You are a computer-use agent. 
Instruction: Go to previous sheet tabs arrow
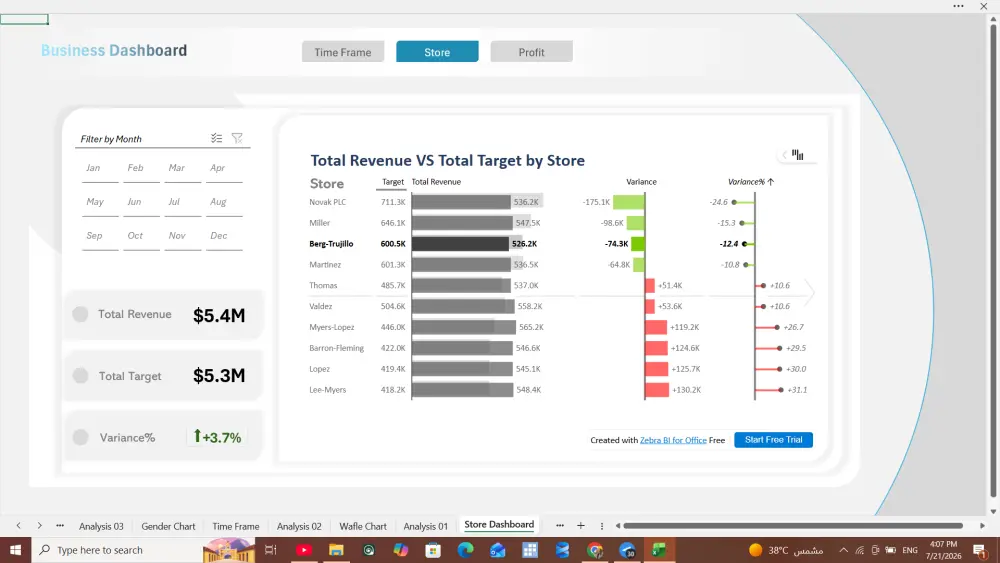point(18,525)
